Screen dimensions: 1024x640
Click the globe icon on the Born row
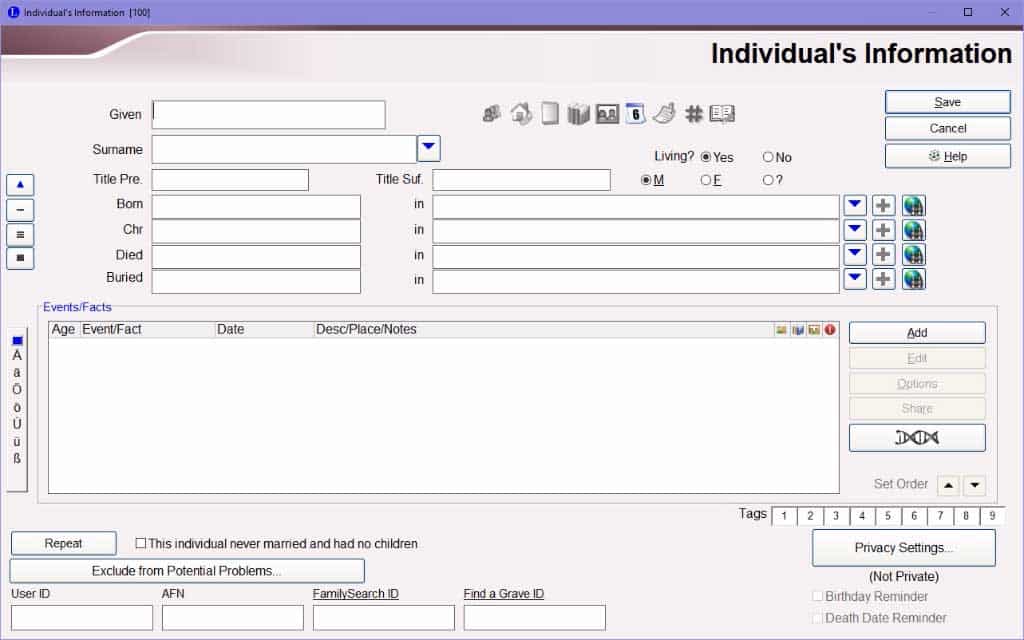(913, 206)
